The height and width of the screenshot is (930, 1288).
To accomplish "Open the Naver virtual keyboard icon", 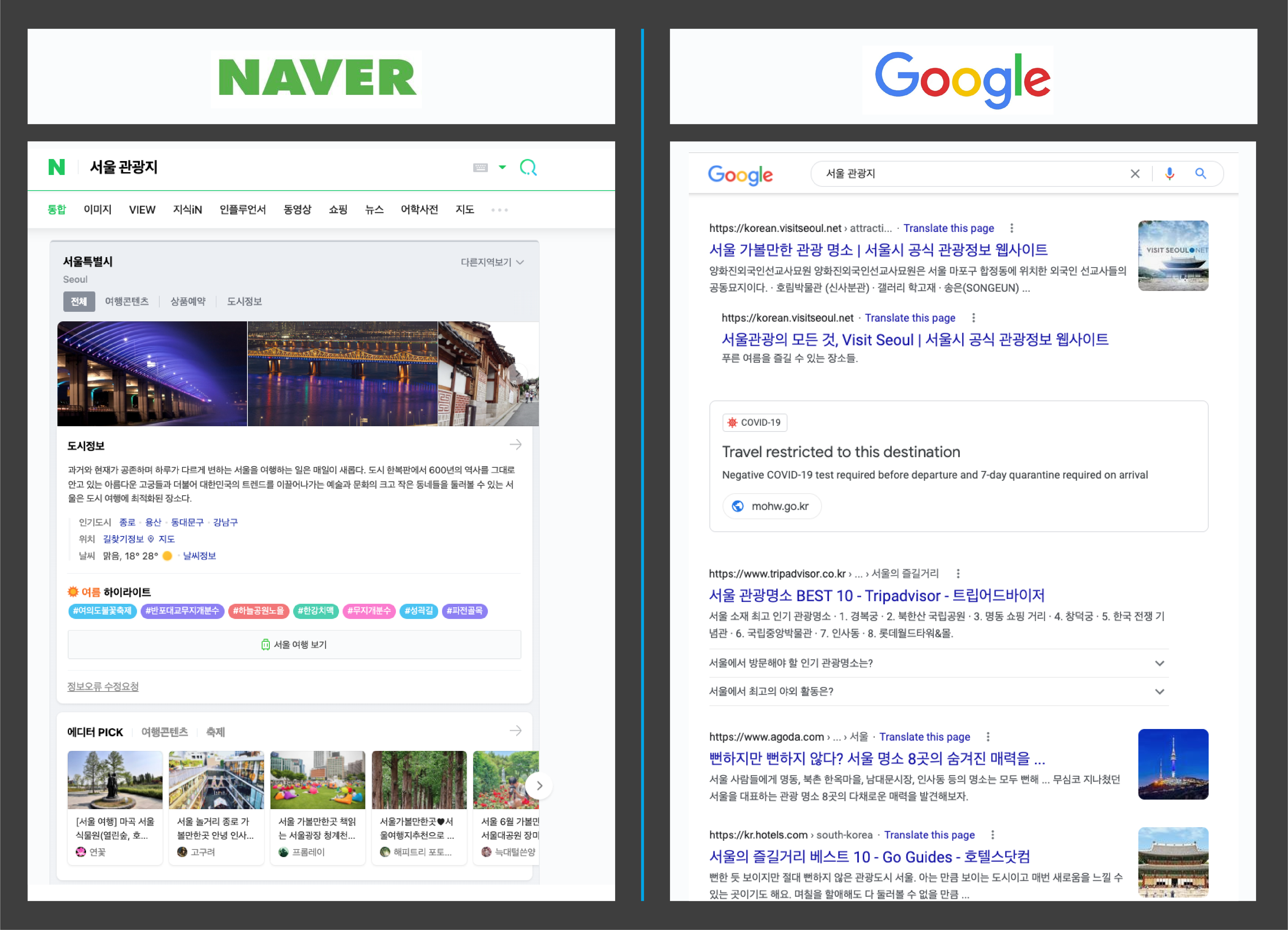I will [480, 167].
